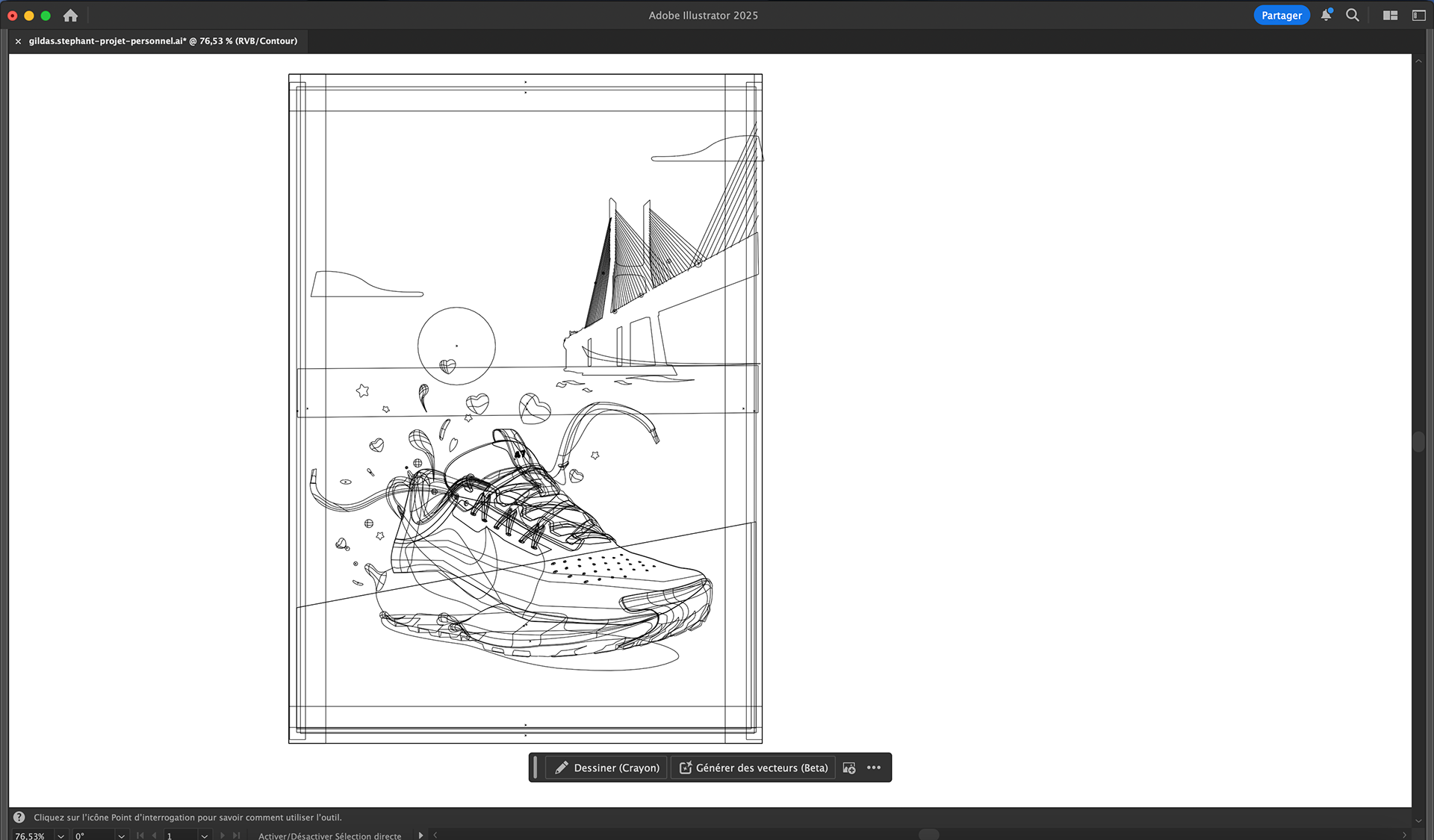Close the gildas.stephant-projet-personnel.ai tab
Image resolution: width=1434 pixels, height=840 pixels.
18,42
